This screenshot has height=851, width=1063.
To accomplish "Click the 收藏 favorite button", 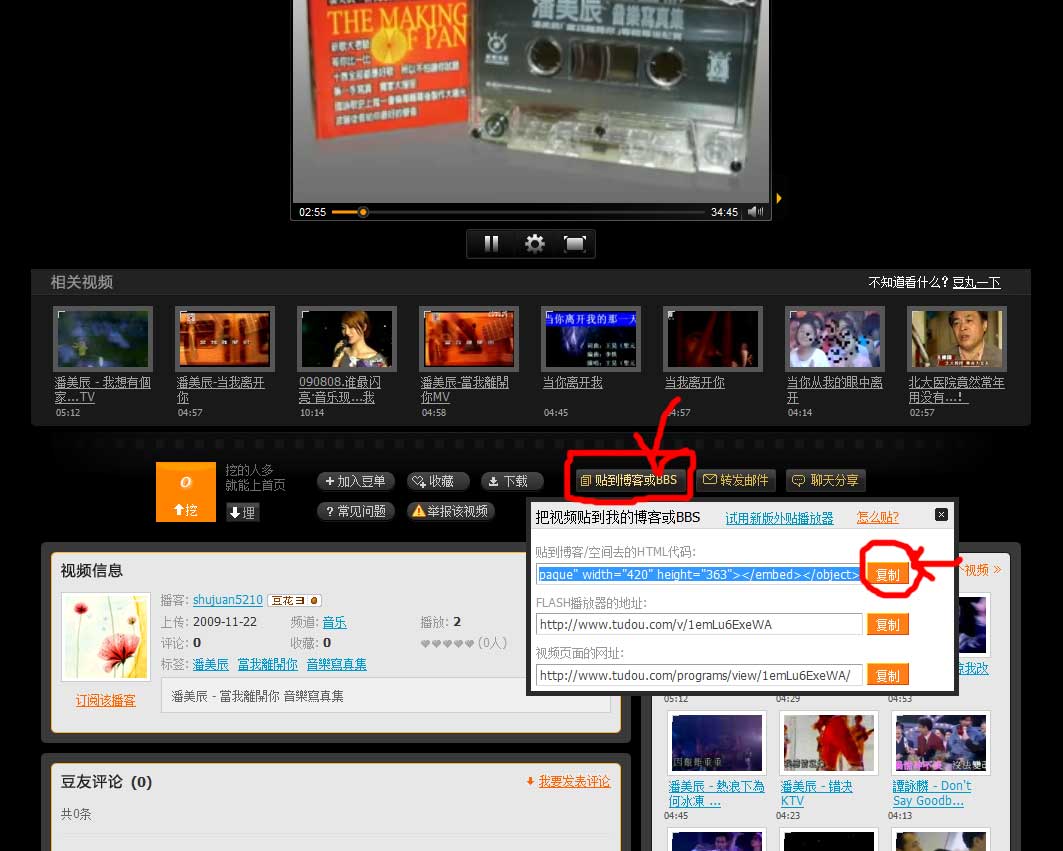I will point(437,481).
